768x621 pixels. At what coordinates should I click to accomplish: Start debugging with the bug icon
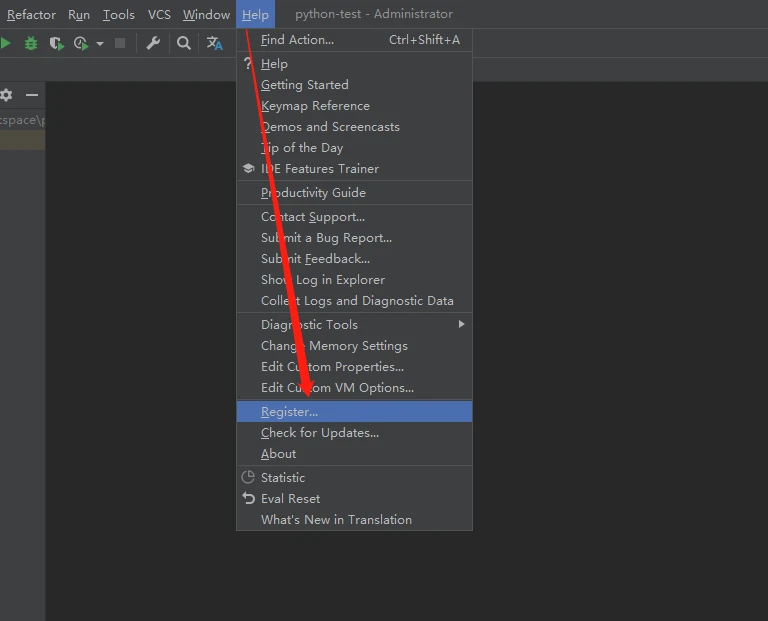click(31, 43)
